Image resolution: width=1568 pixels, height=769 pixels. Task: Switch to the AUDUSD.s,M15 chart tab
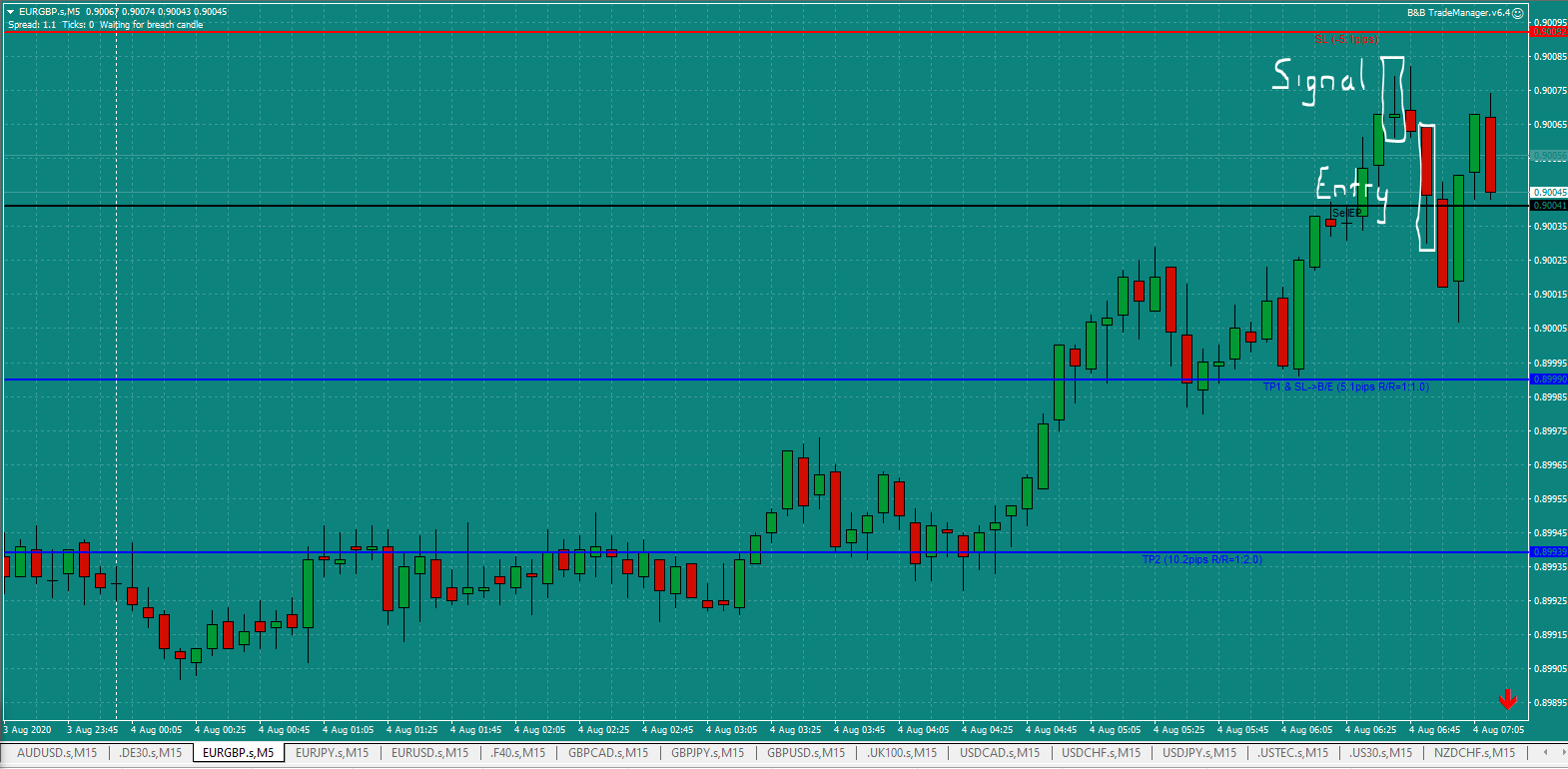(57, 753)
